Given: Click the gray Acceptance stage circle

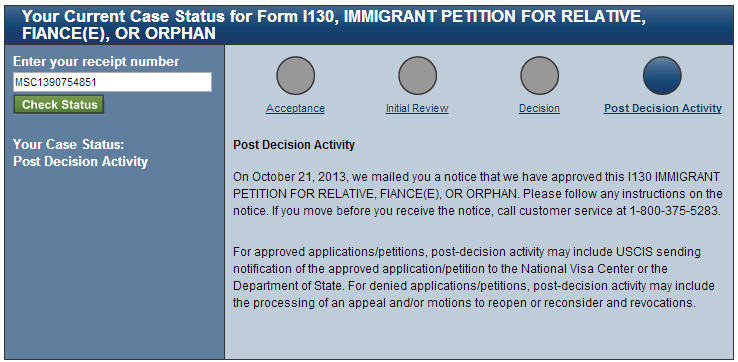Looking at the screenshot, I should click(x=295, y=75).
